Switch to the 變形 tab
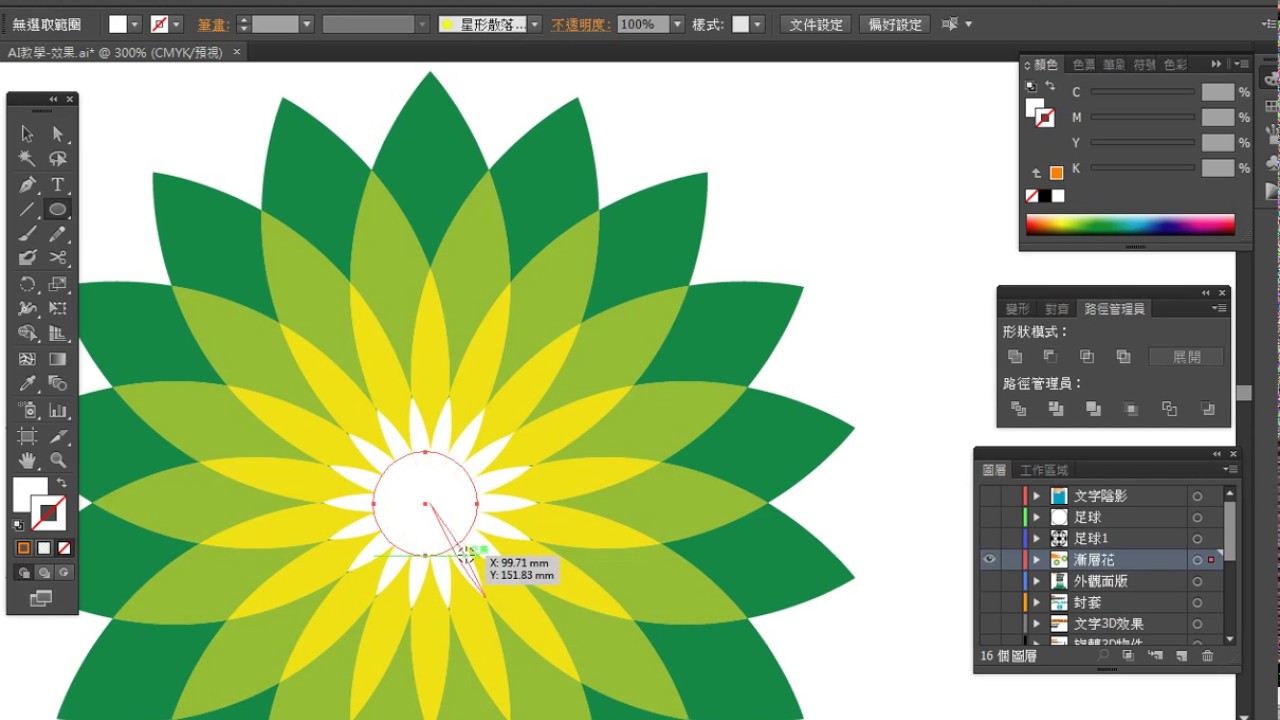Screen dimensions: 1280x720 coord(1017,309)
